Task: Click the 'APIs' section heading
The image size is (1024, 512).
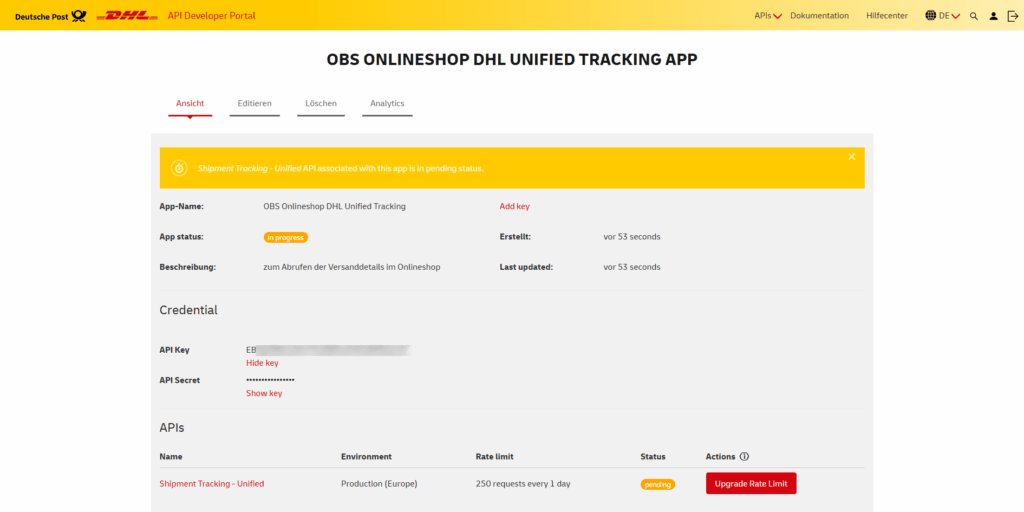Action: [172, 428]
